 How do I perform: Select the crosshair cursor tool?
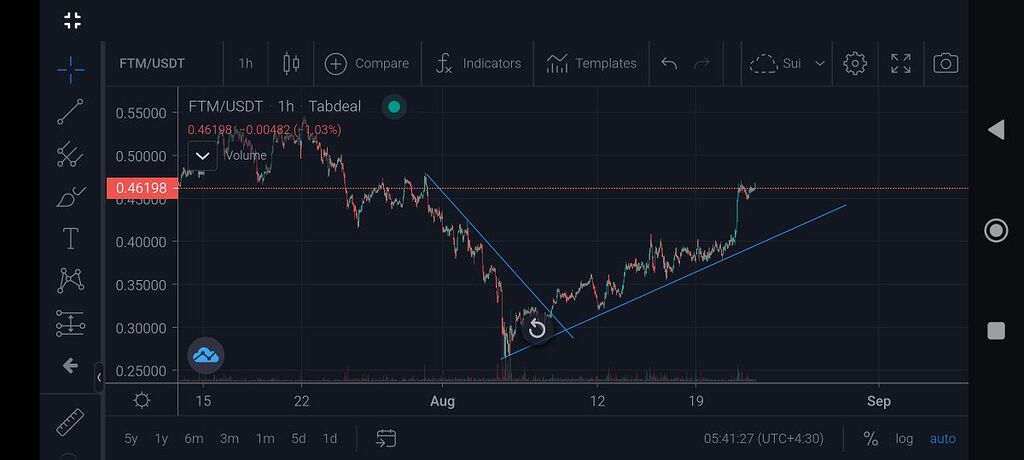70,69
